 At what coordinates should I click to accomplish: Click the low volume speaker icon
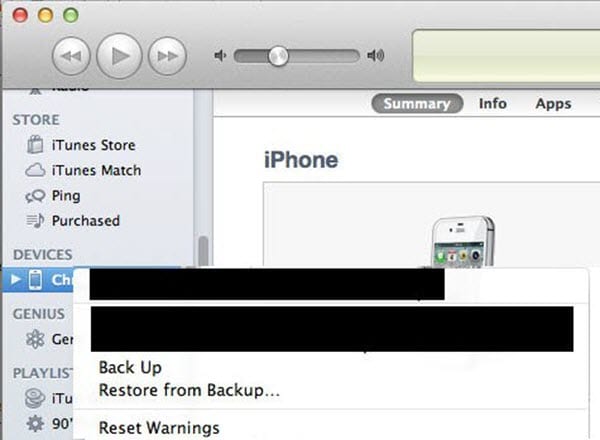(x=220, y=56)
